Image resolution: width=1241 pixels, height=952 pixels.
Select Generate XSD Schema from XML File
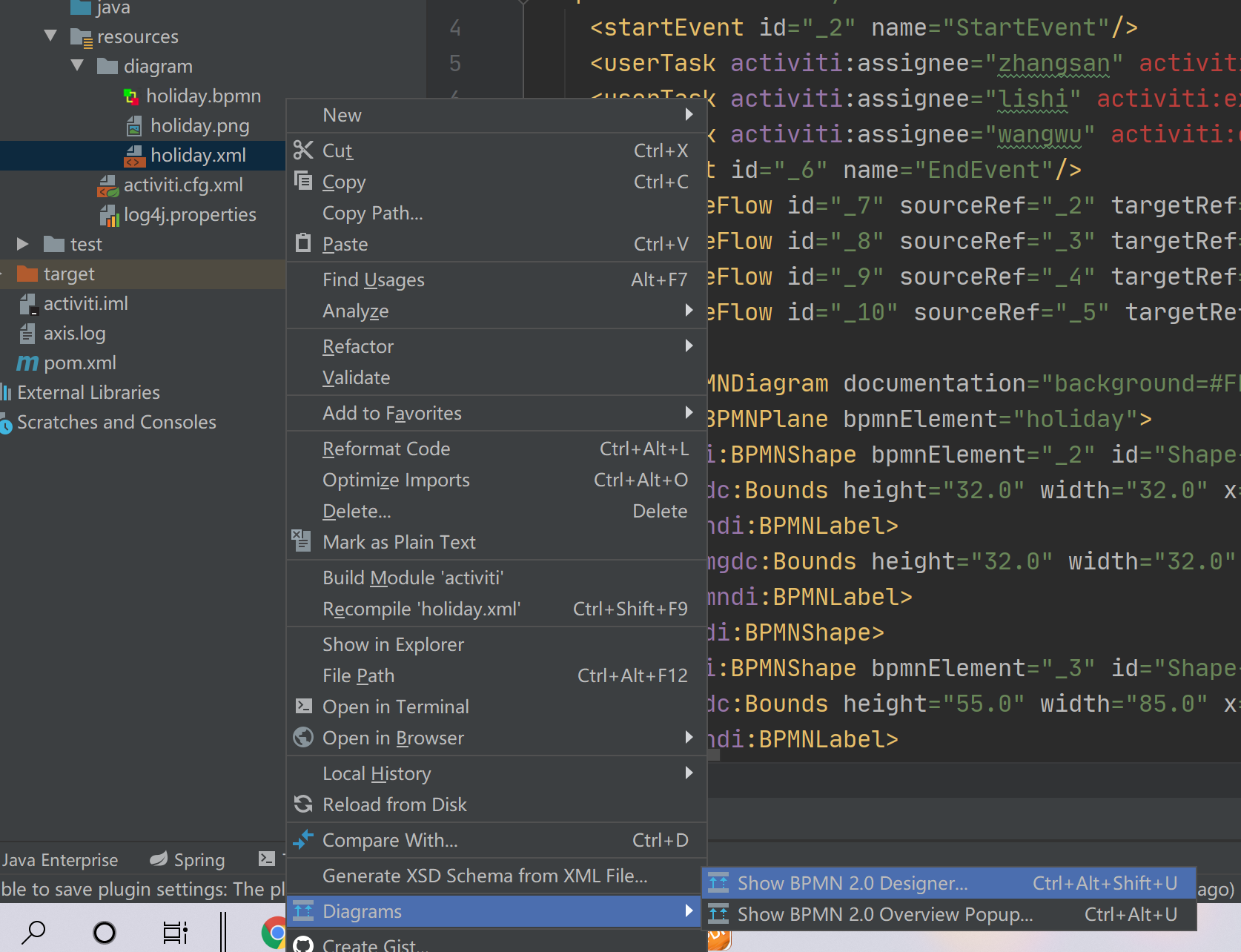coord(497,876)
